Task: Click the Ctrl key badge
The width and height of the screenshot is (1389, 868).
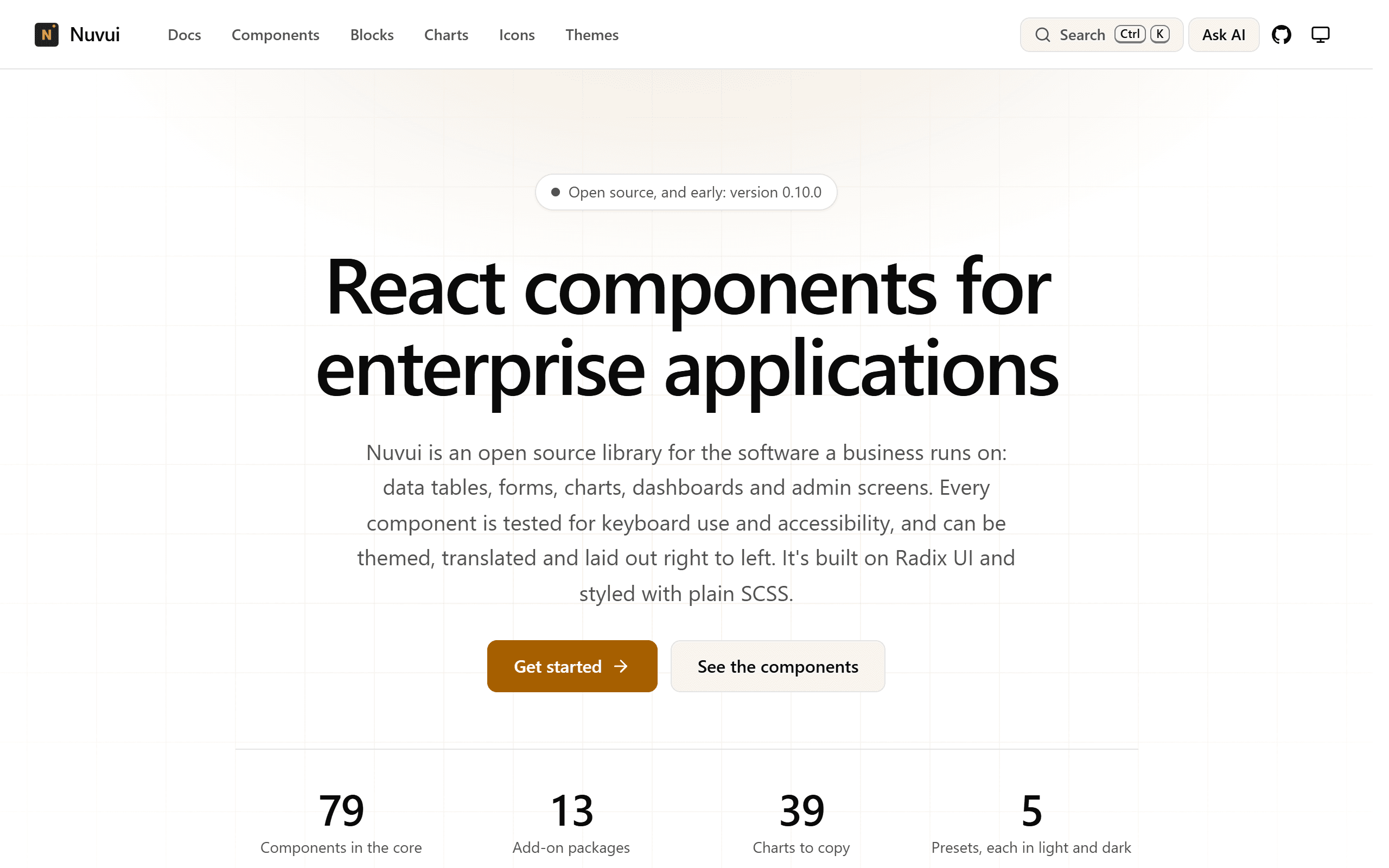Action: 1130,34
